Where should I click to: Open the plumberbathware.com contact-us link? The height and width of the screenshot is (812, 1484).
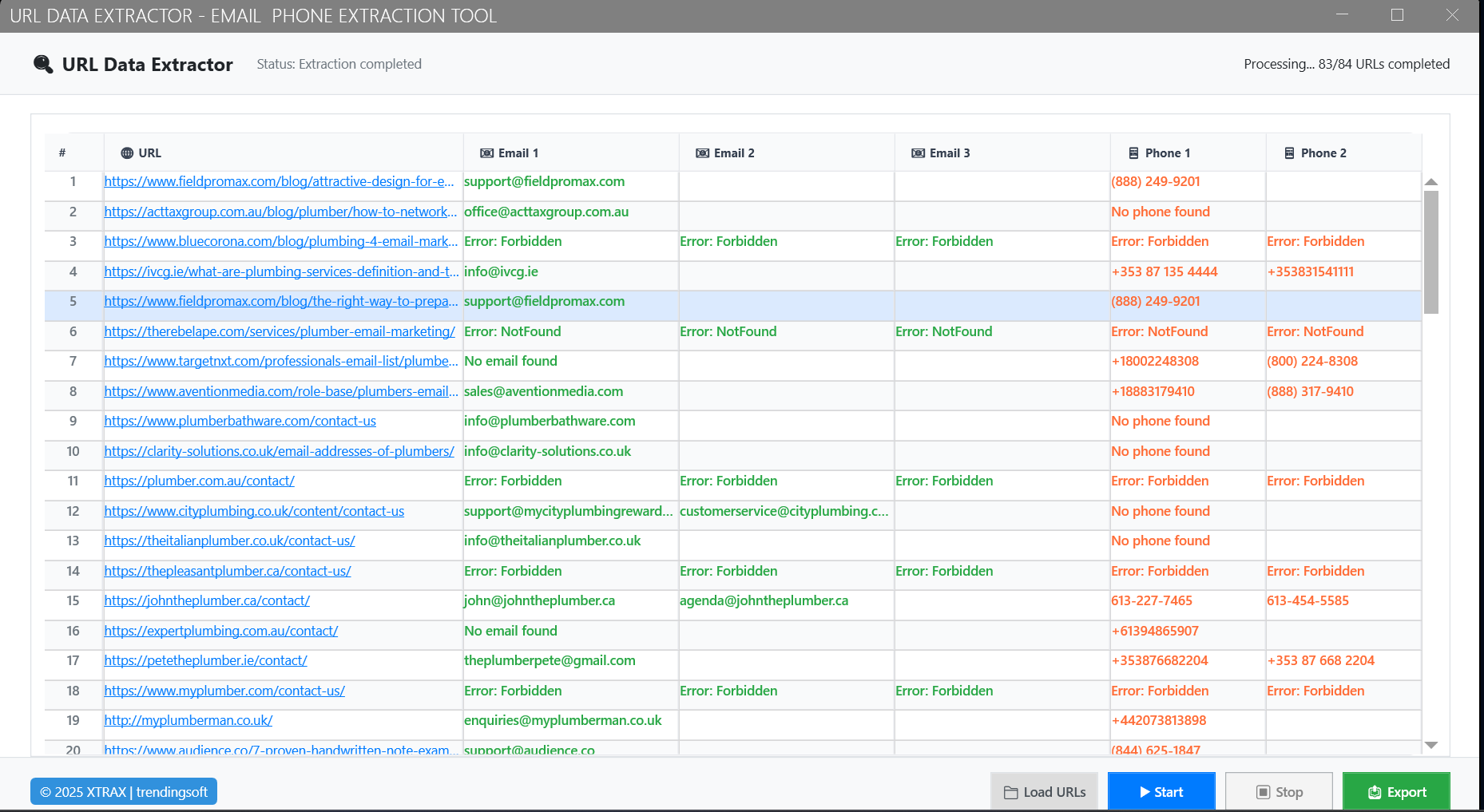coord(240,422)
